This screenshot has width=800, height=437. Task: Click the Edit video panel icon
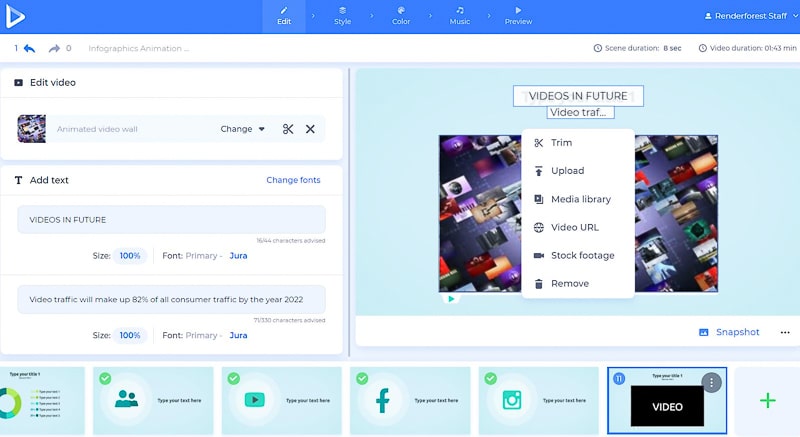(x=18, y=83)
